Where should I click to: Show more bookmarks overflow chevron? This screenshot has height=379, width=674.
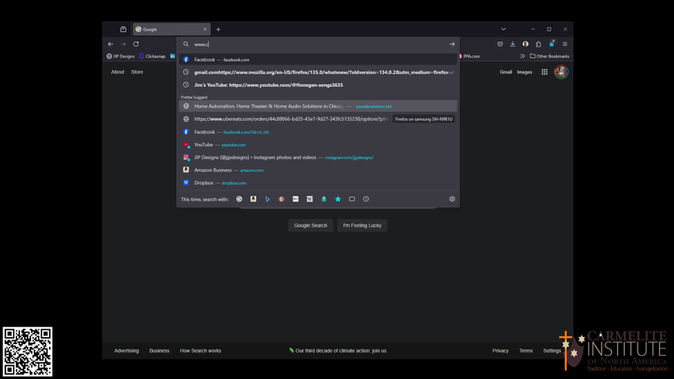point(522,56)
